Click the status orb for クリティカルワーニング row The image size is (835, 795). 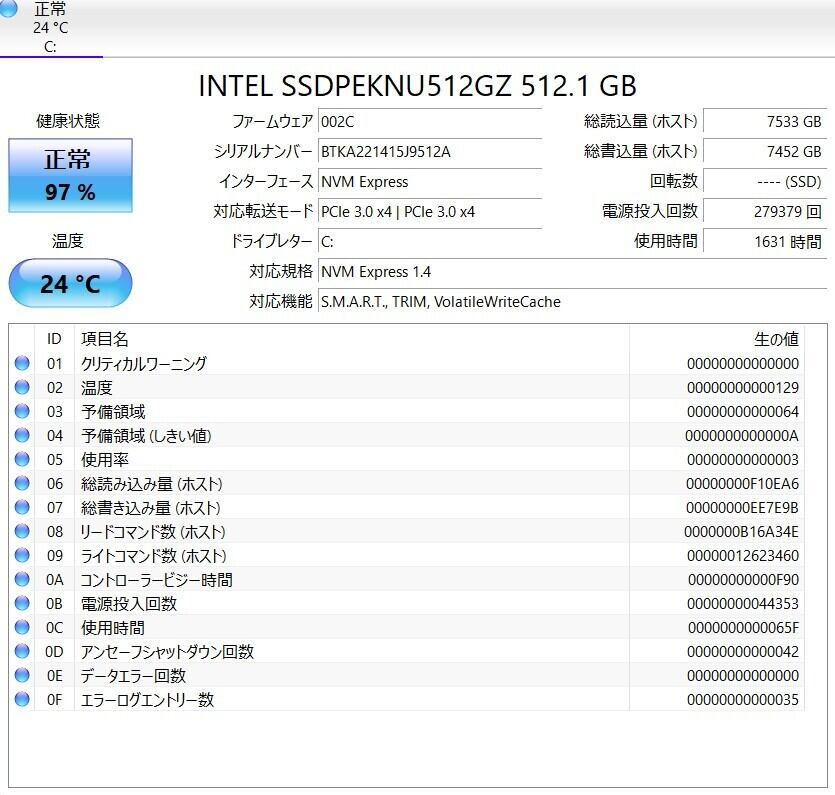pyautogui.click(x=22, y=364)
